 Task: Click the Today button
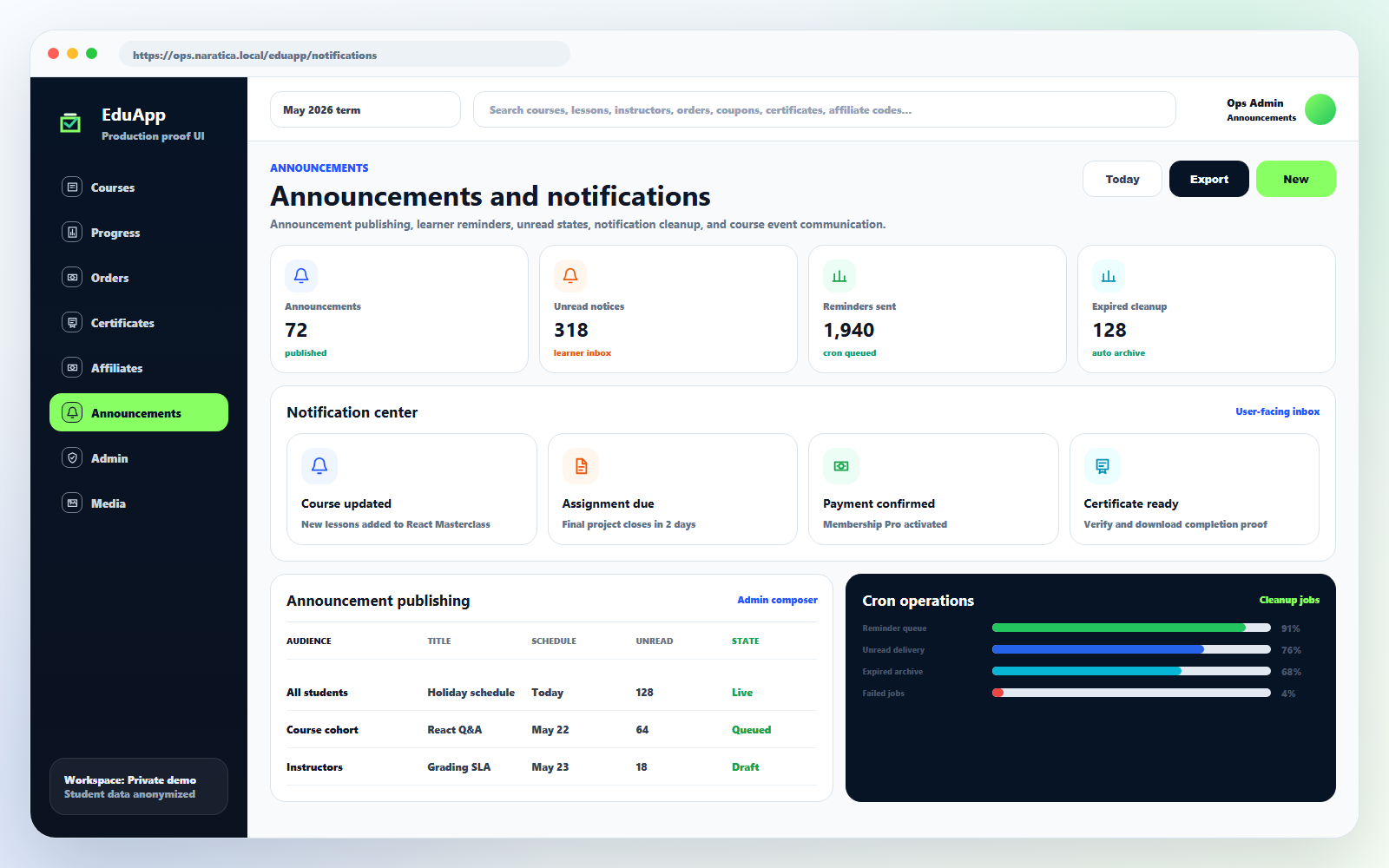pyautogui.click(x=1122, y=179)
